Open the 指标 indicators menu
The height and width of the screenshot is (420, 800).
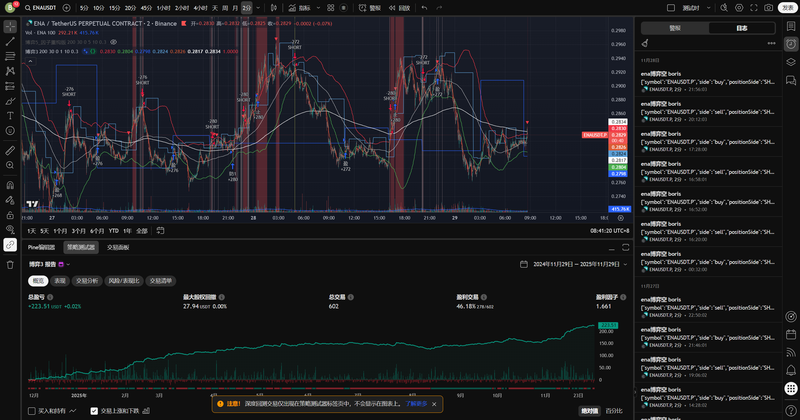tap(292, 7)
